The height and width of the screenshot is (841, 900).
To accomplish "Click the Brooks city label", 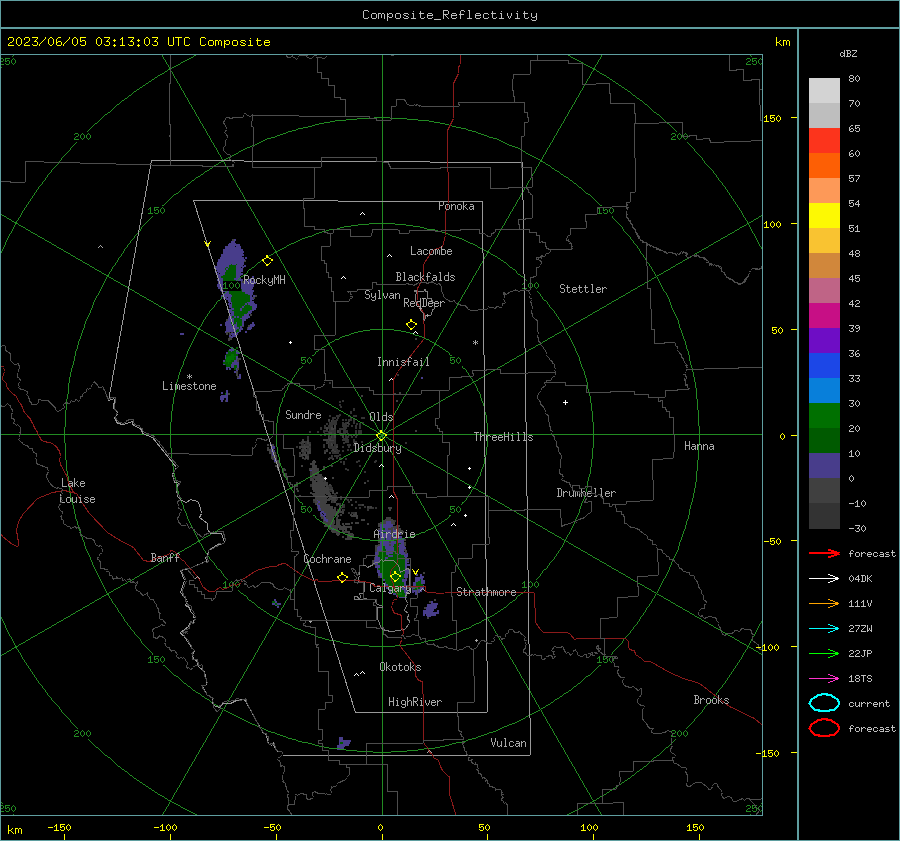I will click(711, 700).
